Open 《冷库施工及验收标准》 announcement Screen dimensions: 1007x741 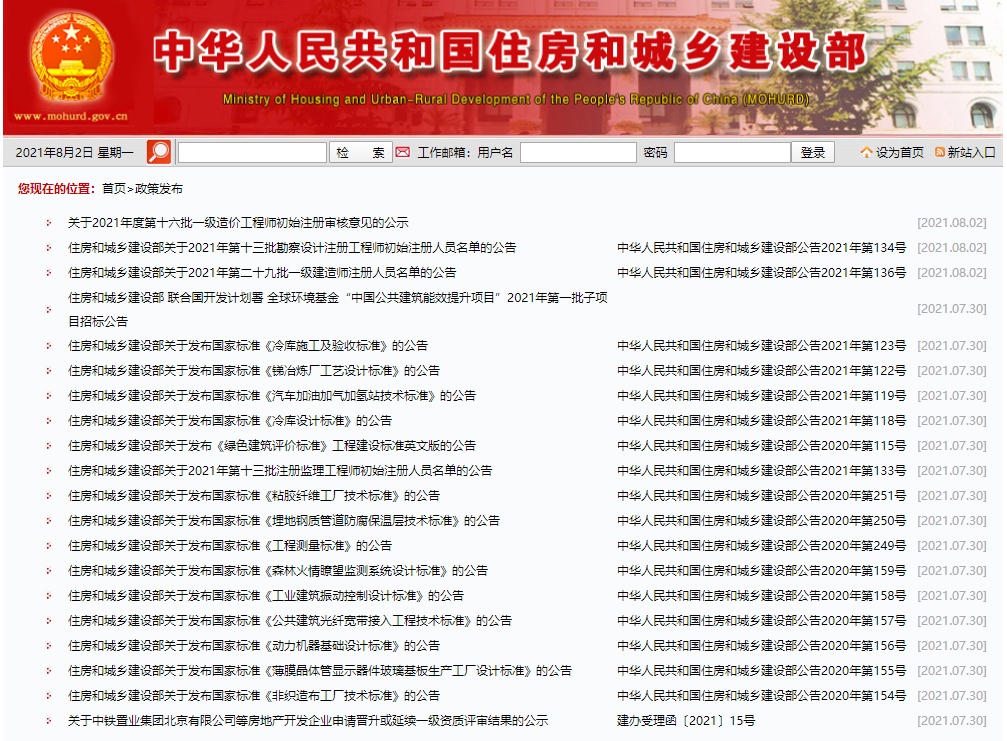(248, 346)
